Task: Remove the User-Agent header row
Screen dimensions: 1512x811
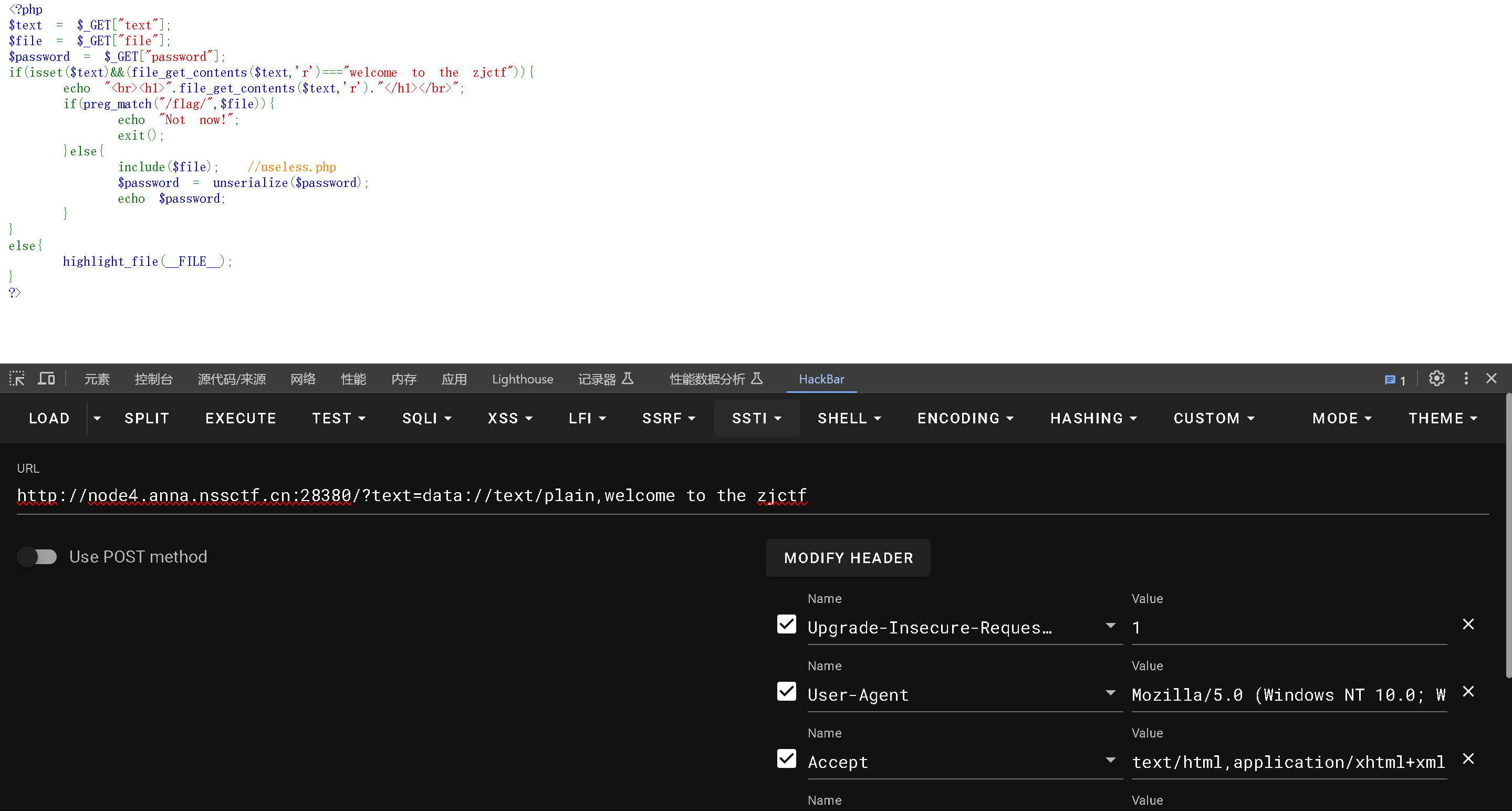Action: pyautogui.click(x=1468, y=691)
